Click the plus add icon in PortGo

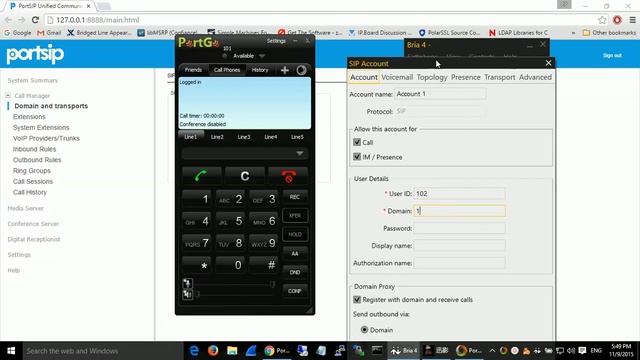point(285,70)
